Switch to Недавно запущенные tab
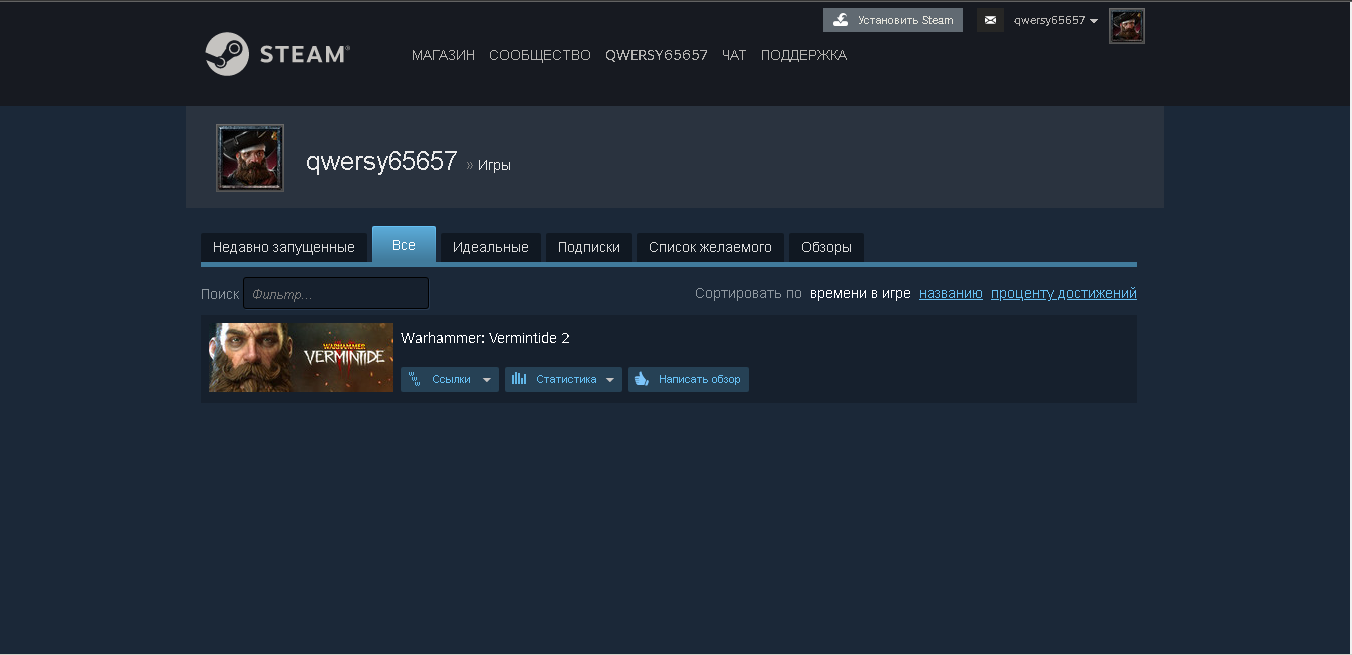Screen dimensions: 1352x655 click(x=284, y=247)
